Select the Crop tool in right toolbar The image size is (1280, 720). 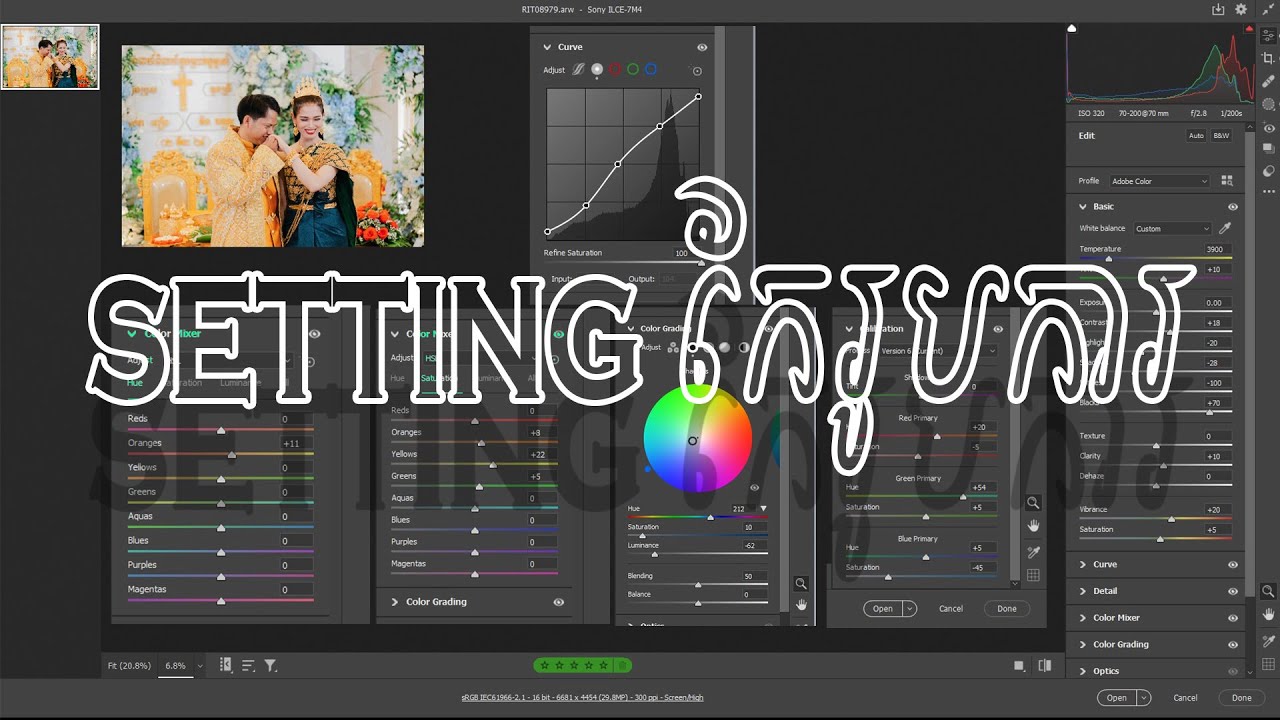tap(1268, 58)
